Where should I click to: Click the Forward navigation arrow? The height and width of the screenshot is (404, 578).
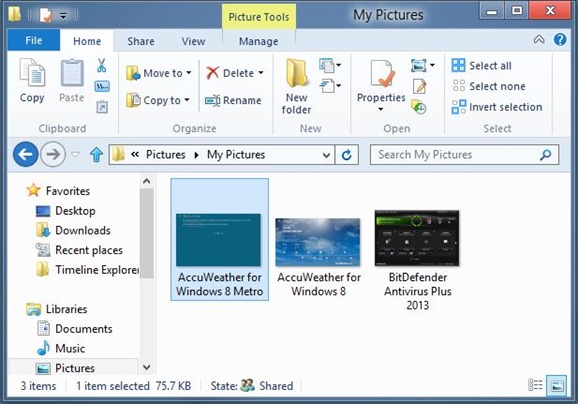[x=53, y=154]
